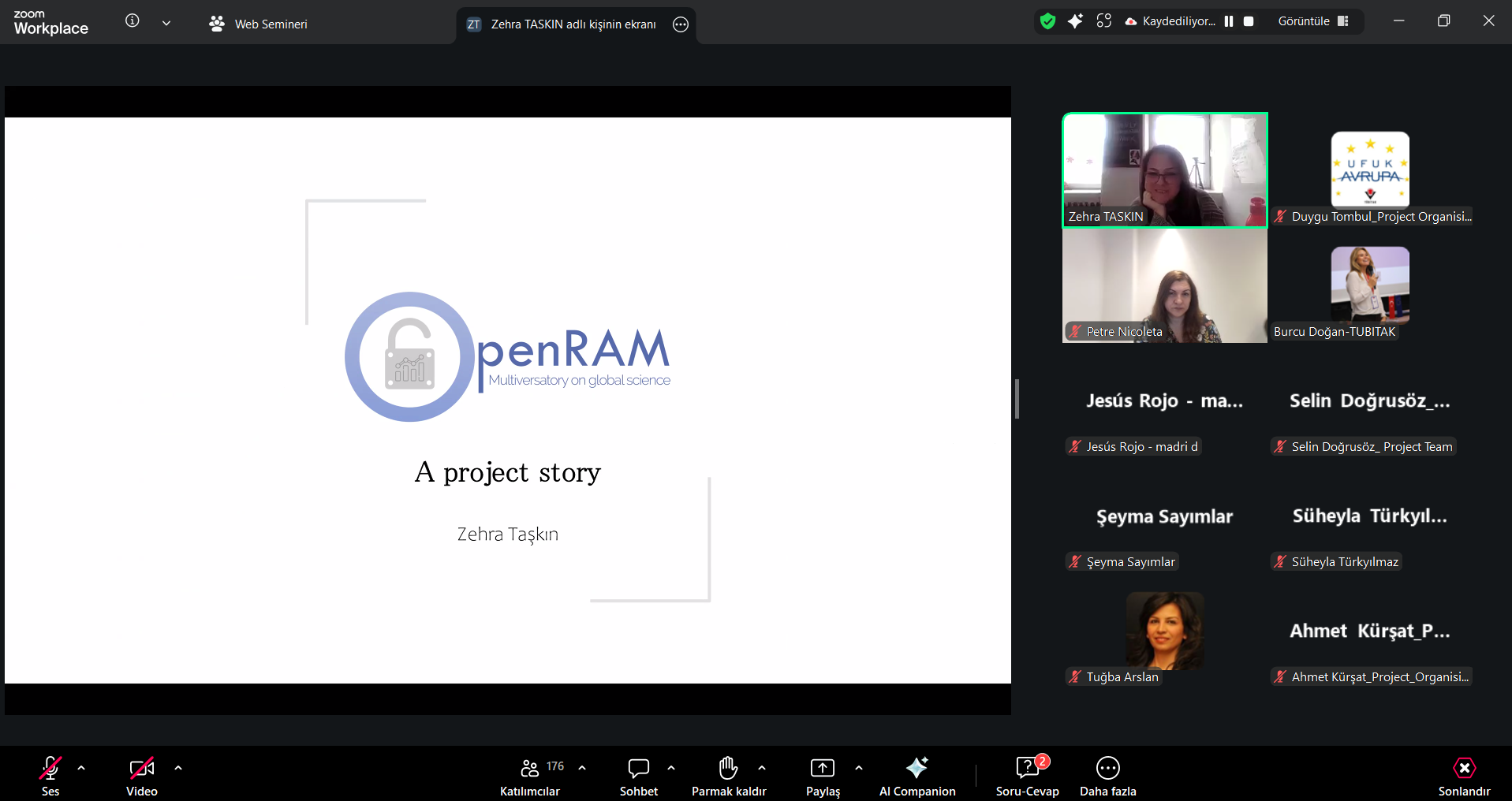Open the Sohbet chat panel
This screenshot has height=801, width=1512.
tap(638, 777)
